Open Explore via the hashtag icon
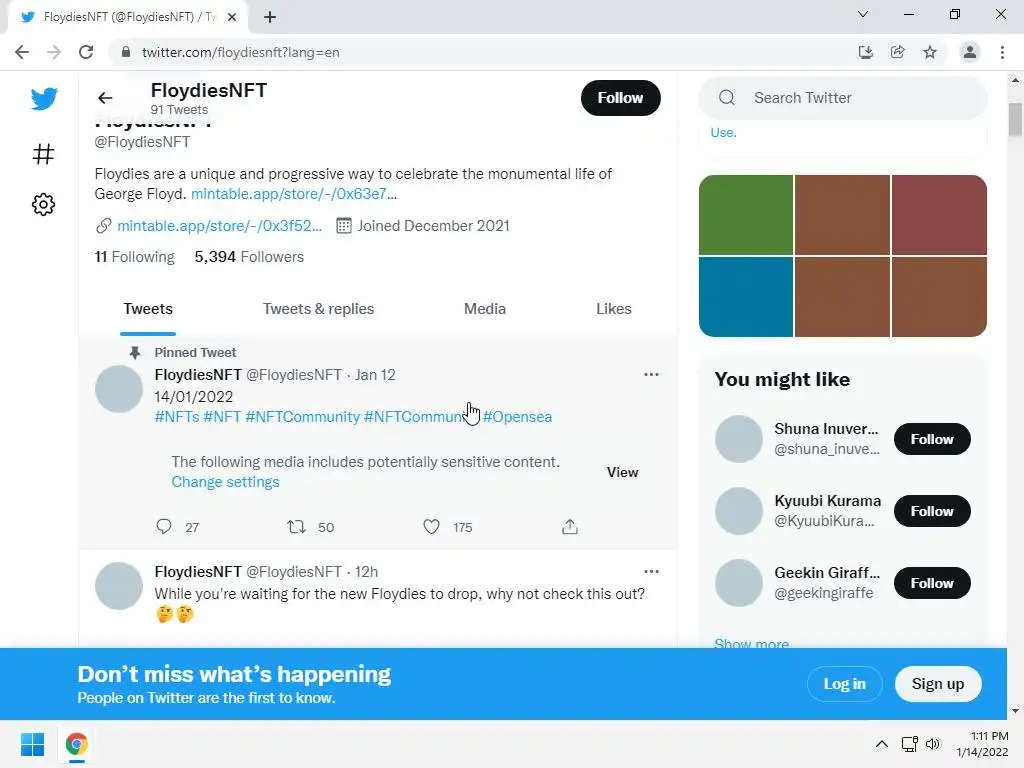1024x768 pixels. click(x=43, y=154)
